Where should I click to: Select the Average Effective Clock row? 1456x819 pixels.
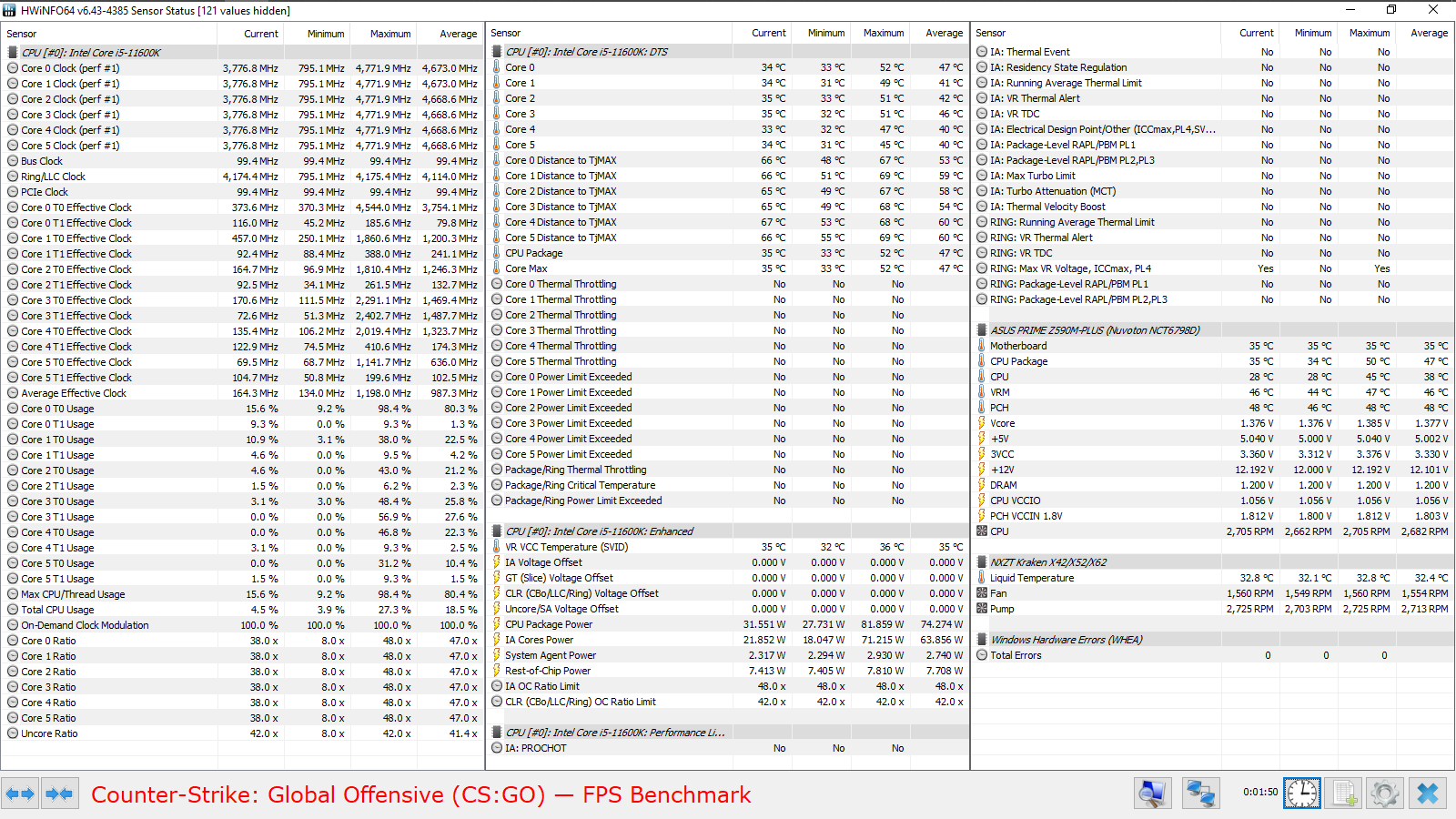(242, 393)
